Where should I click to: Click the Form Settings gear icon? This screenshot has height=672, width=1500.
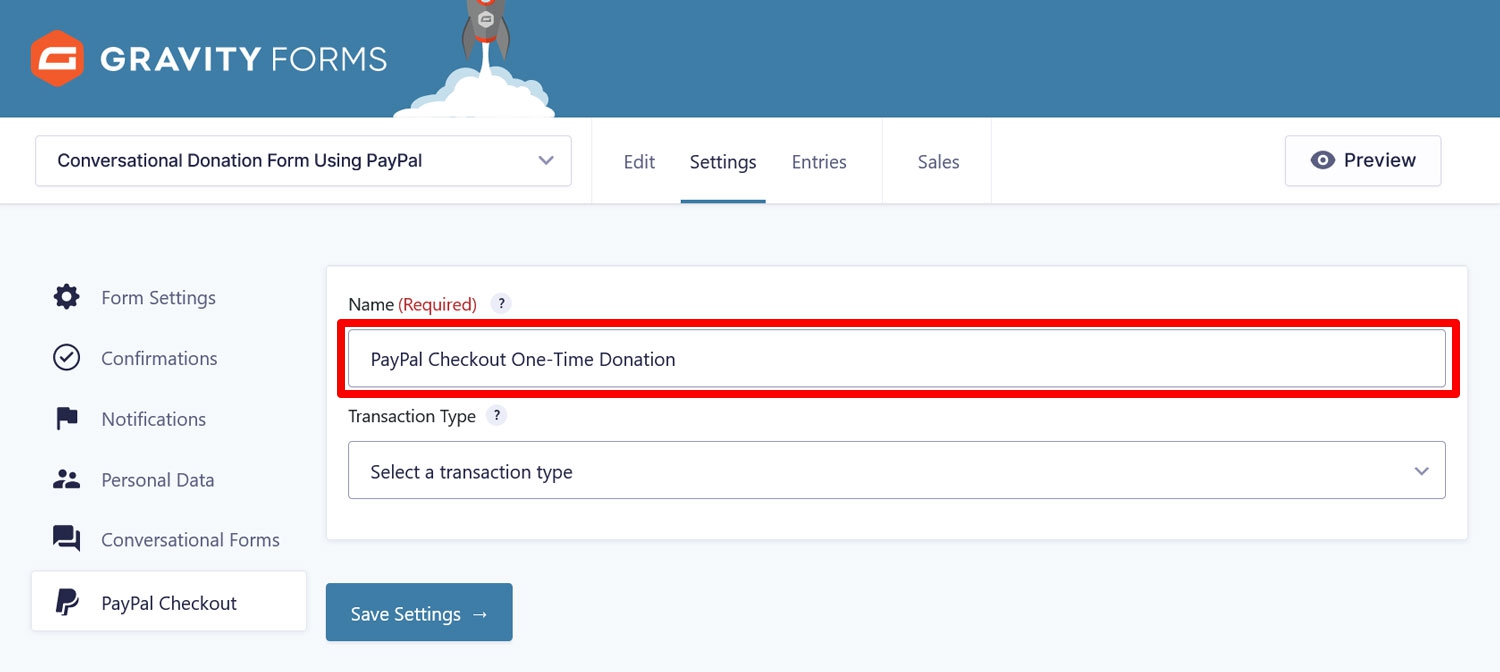click(x=66, y=297)
